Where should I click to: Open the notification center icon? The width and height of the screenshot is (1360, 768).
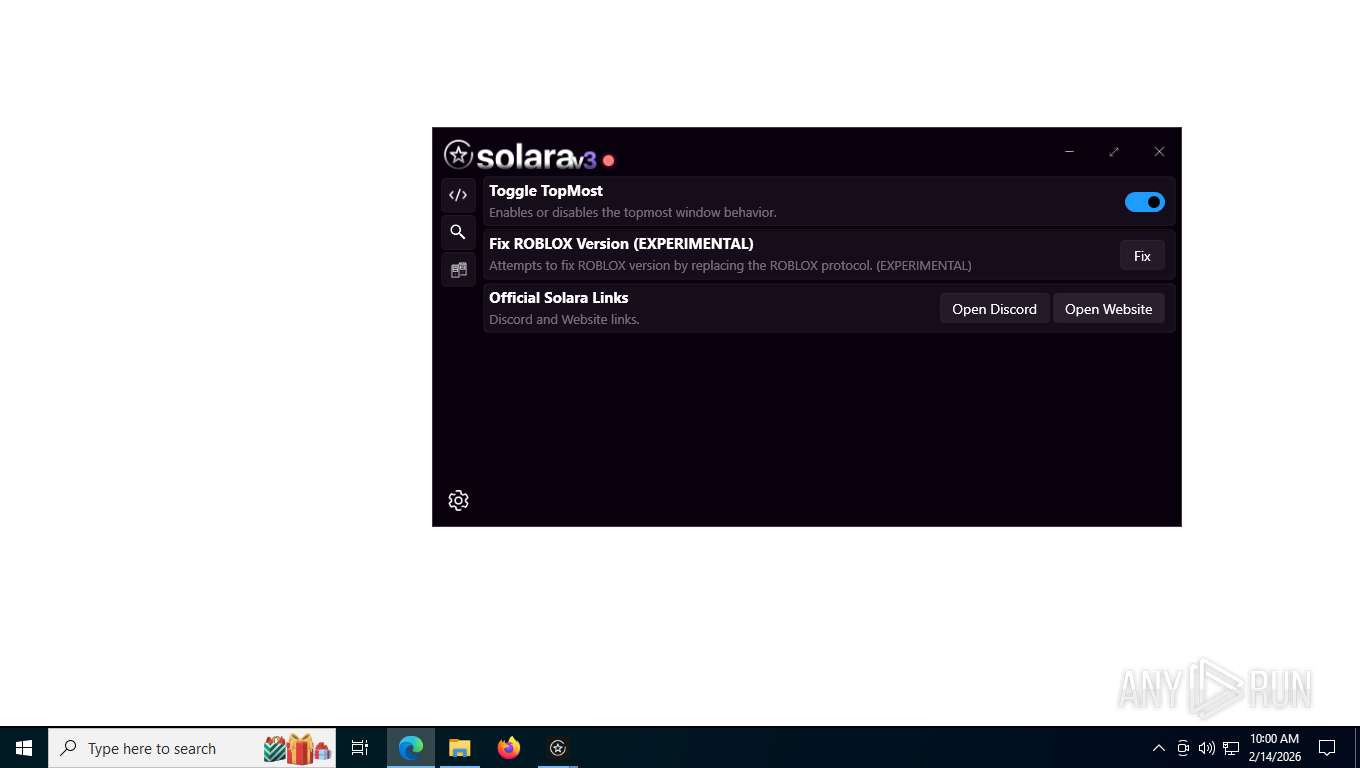point(1327,748)
